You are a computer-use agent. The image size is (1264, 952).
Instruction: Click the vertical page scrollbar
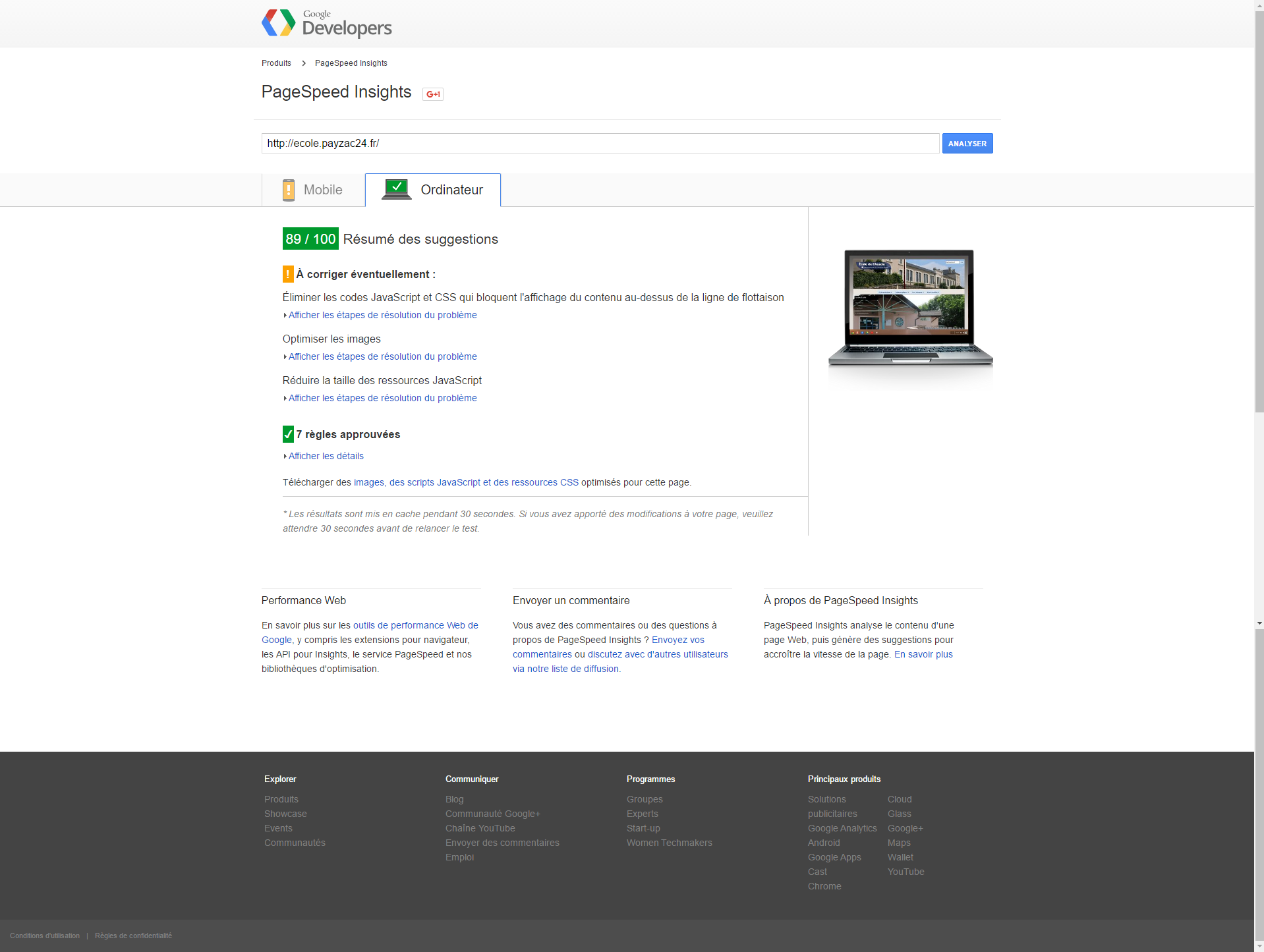1259,316
